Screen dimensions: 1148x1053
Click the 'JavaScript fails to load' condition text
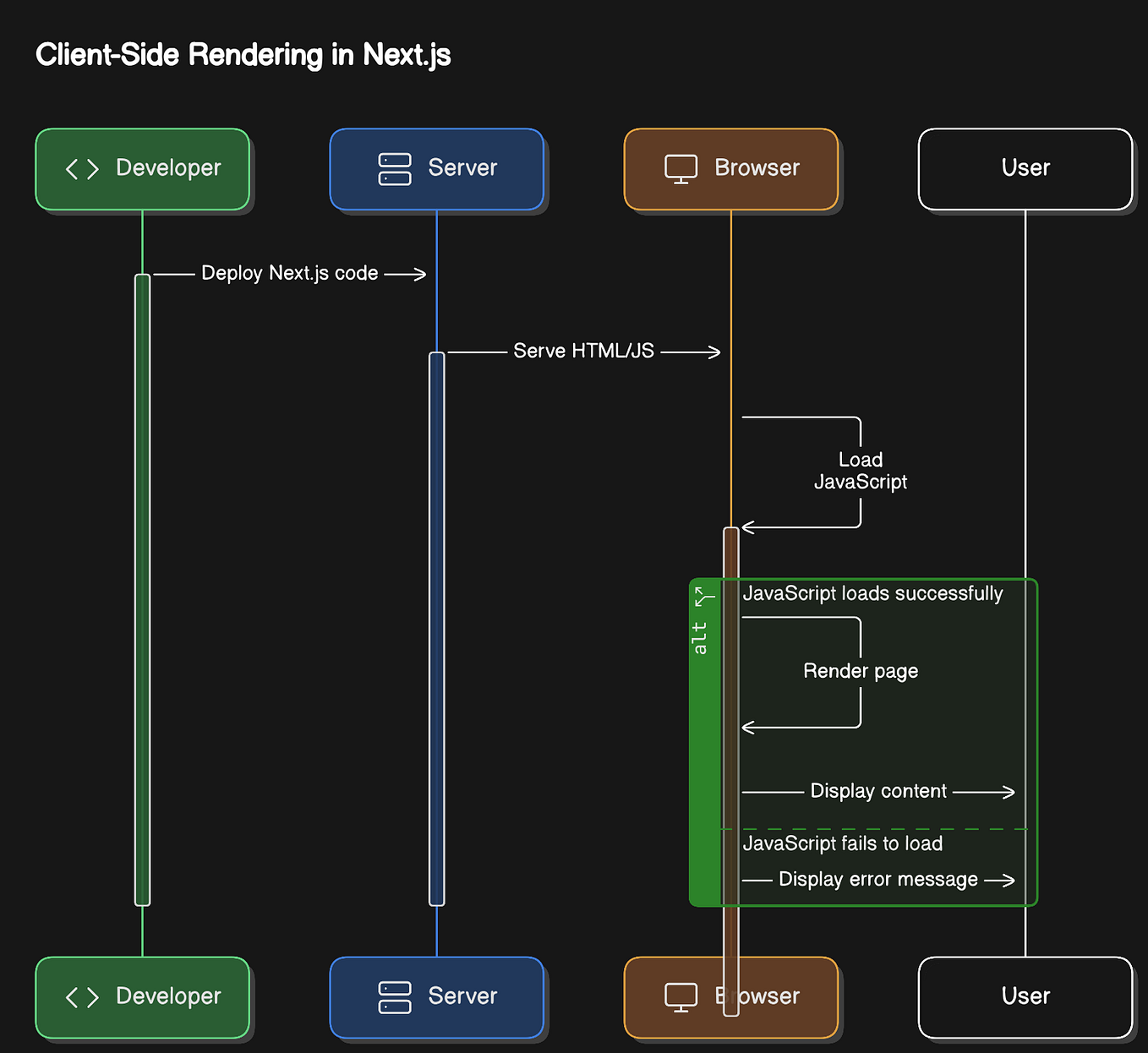point(842,843)
